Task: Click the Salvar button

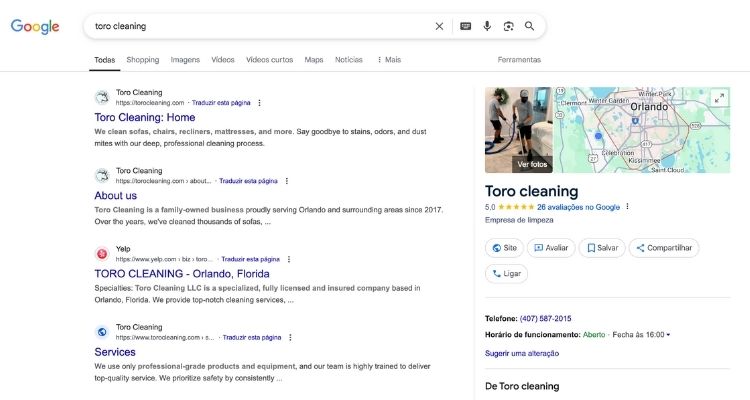Action: coord(602,248)
